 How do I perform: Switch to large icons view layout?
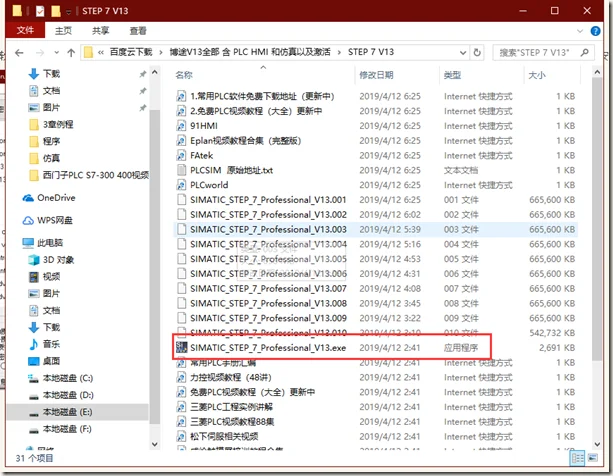point(593,458)
